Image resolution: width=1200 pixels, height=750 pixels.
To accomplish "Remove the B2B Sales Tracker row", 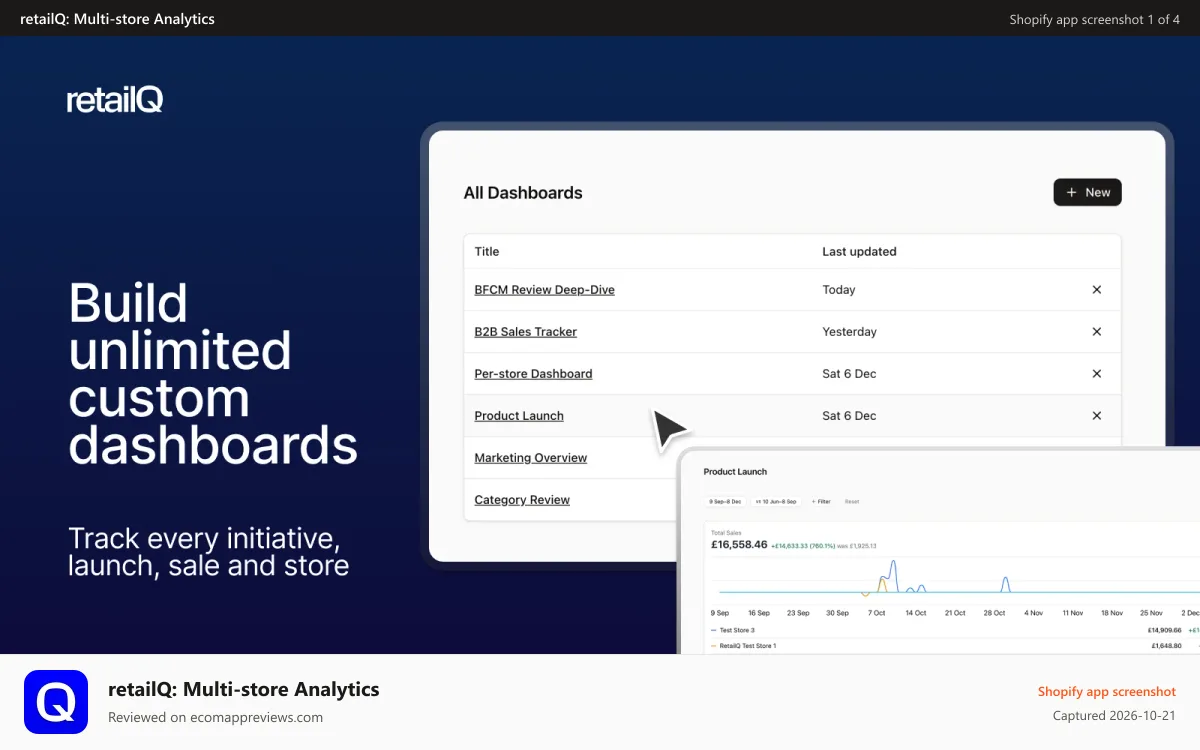I will tap(1096, 332).
